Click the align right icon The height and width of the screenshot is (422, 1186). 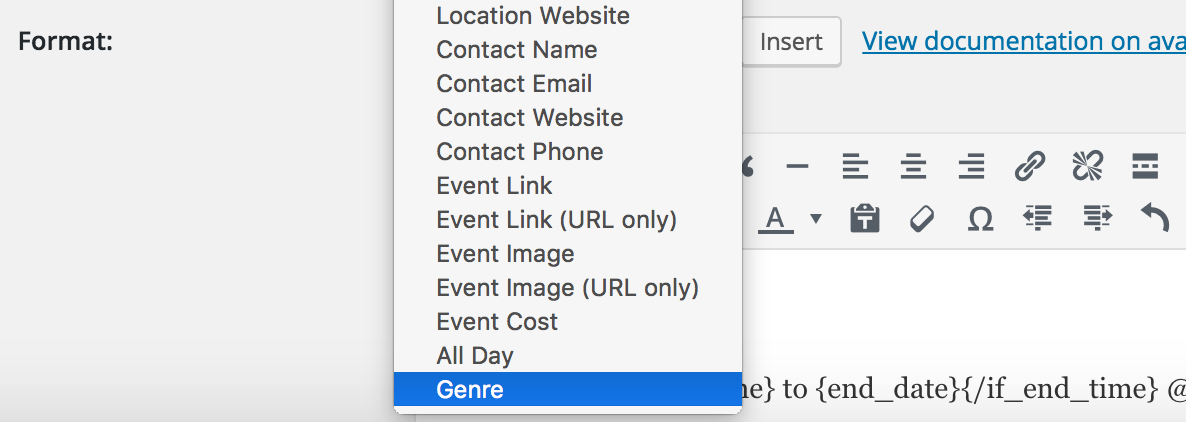[971, 165]
